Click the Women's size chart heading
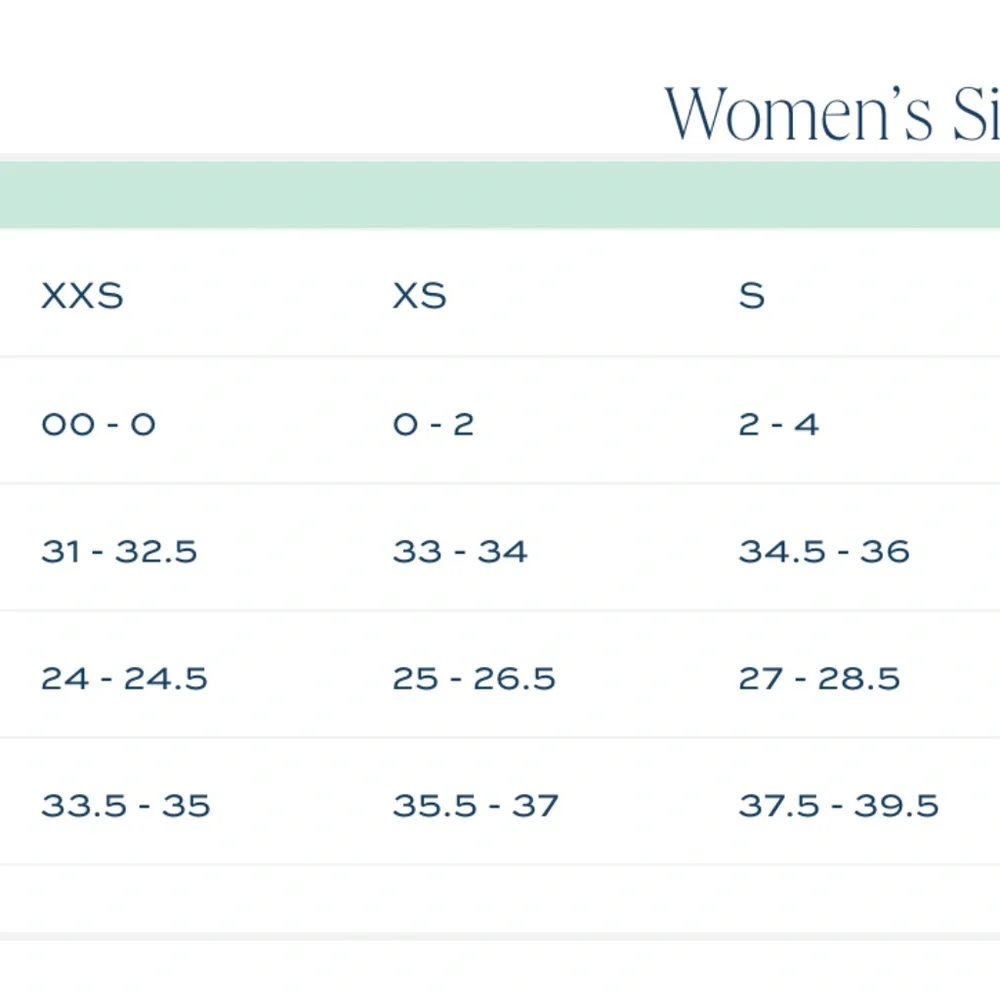1000x1000 pixels. pos(832,112)
